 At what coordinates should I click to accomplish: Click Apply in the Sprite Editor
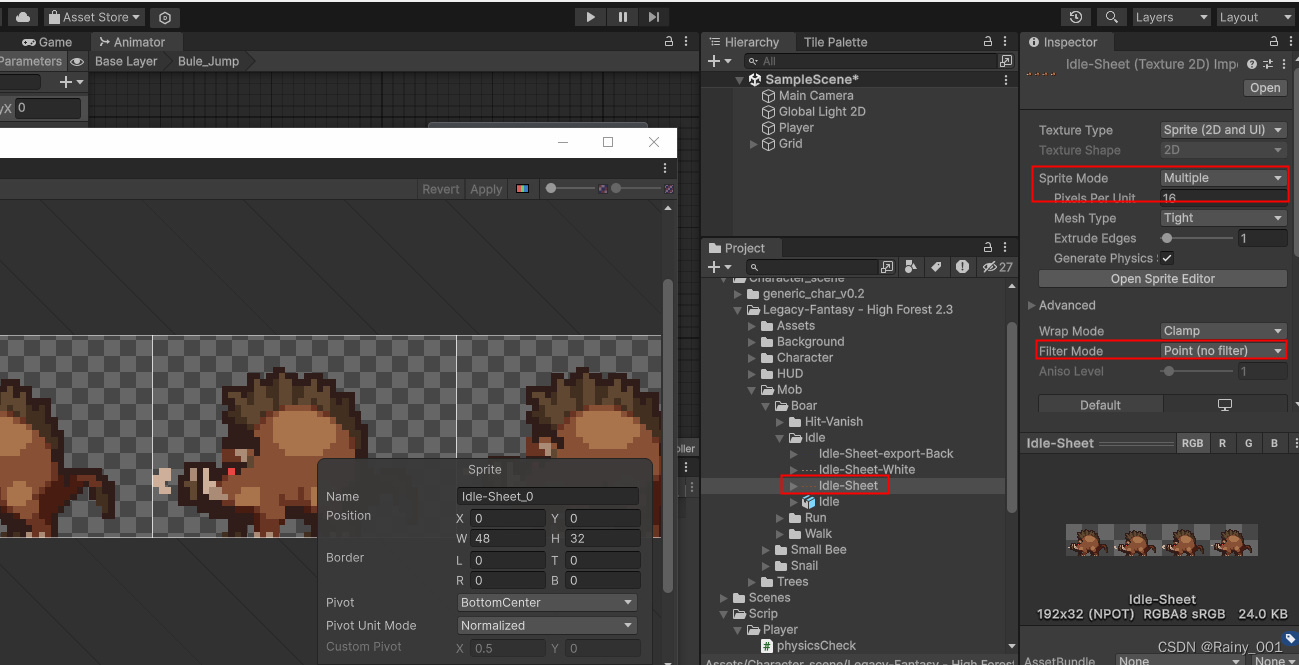coord(486,189)
